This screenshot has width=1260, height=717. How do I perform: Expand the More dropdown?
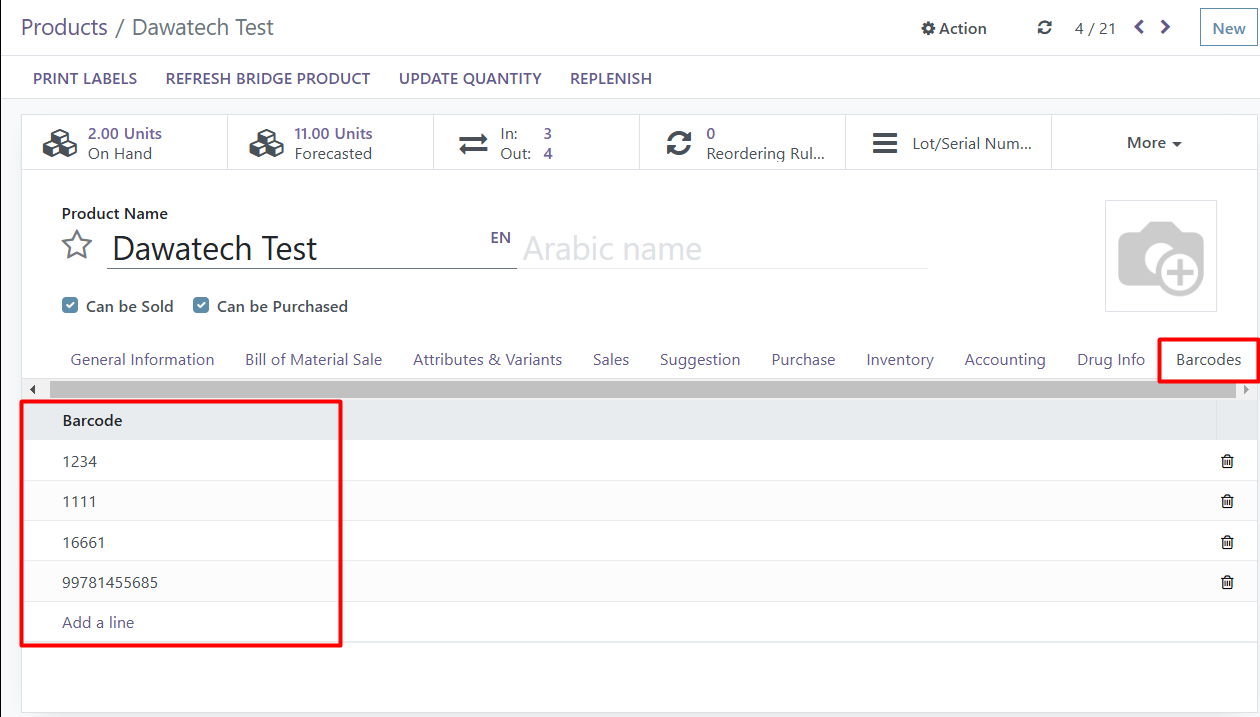(x=1154, y=143)
